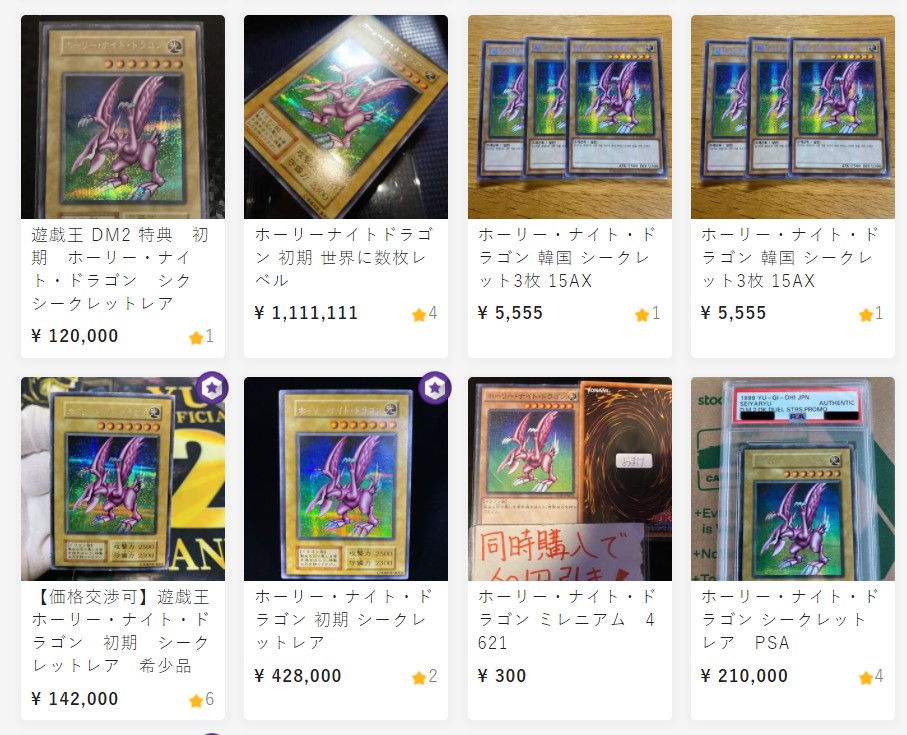Click purple badge on ¥142,000 card image
907x735 pixels.
point(212,387)
